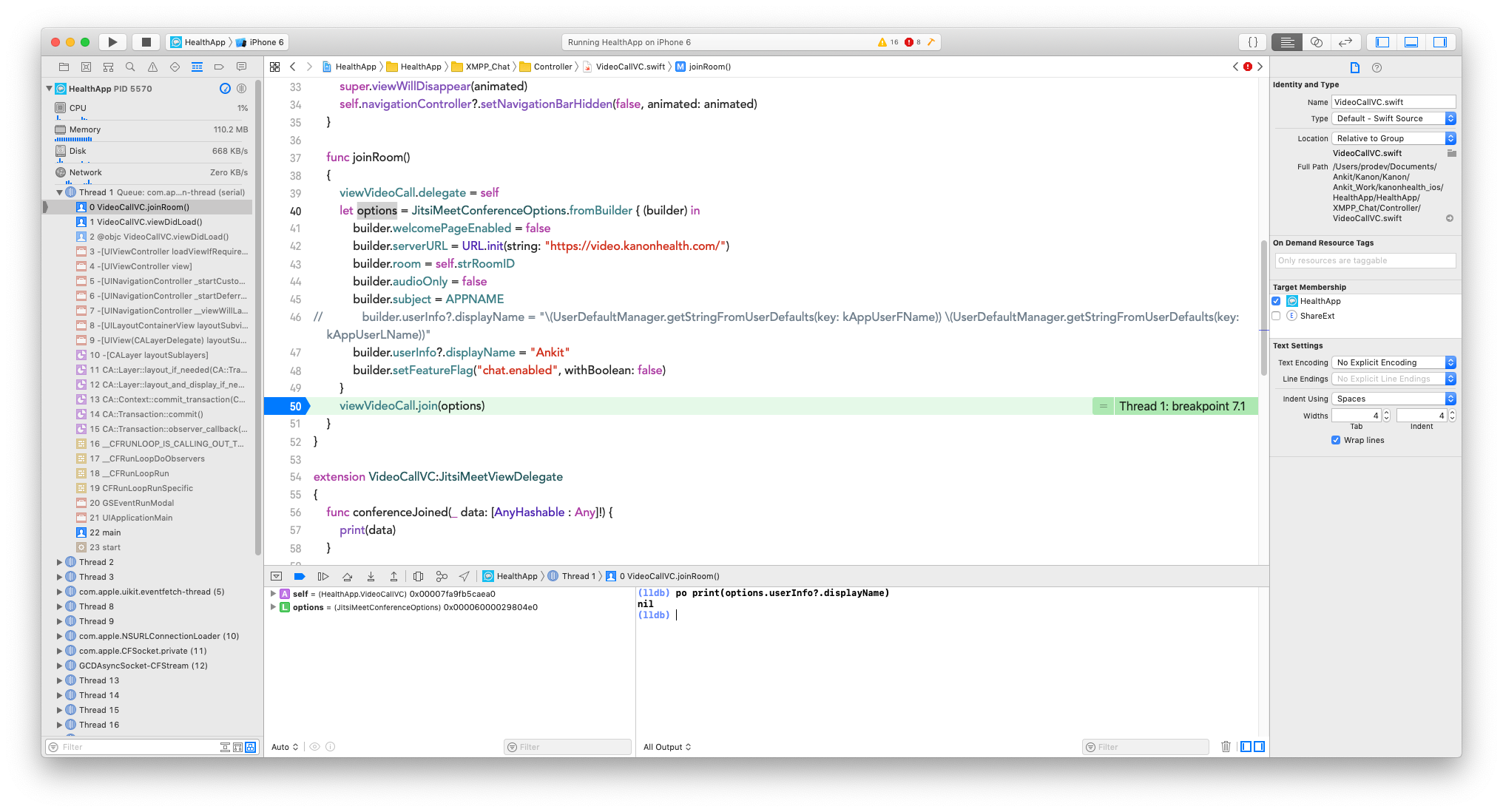The image size is (1503, 812).
Task: Deactivate breakpoints toggle in debug bar
Action: click(x=300, y=576)
